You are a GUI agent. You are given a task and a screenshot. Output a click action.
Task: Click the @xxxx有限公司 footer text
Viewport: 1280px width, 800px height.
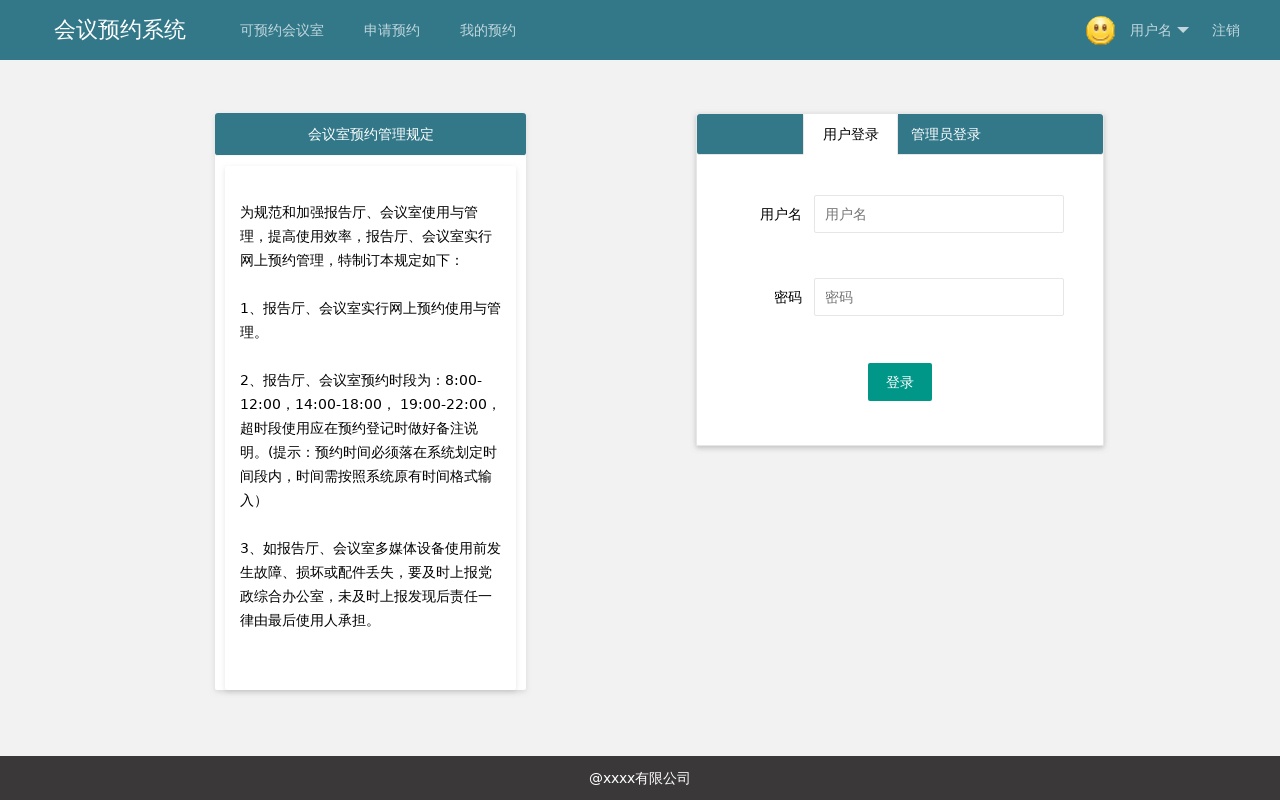pos(640,778)
